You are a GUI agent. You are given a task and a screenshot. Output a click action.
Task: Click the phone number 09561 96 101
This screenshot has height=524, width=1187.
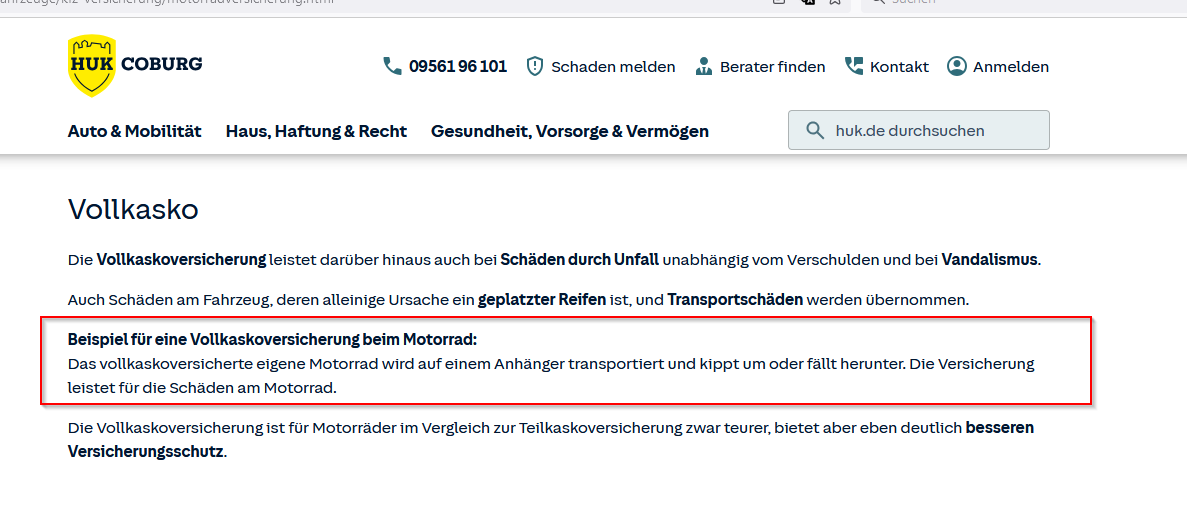click(457, 67)
